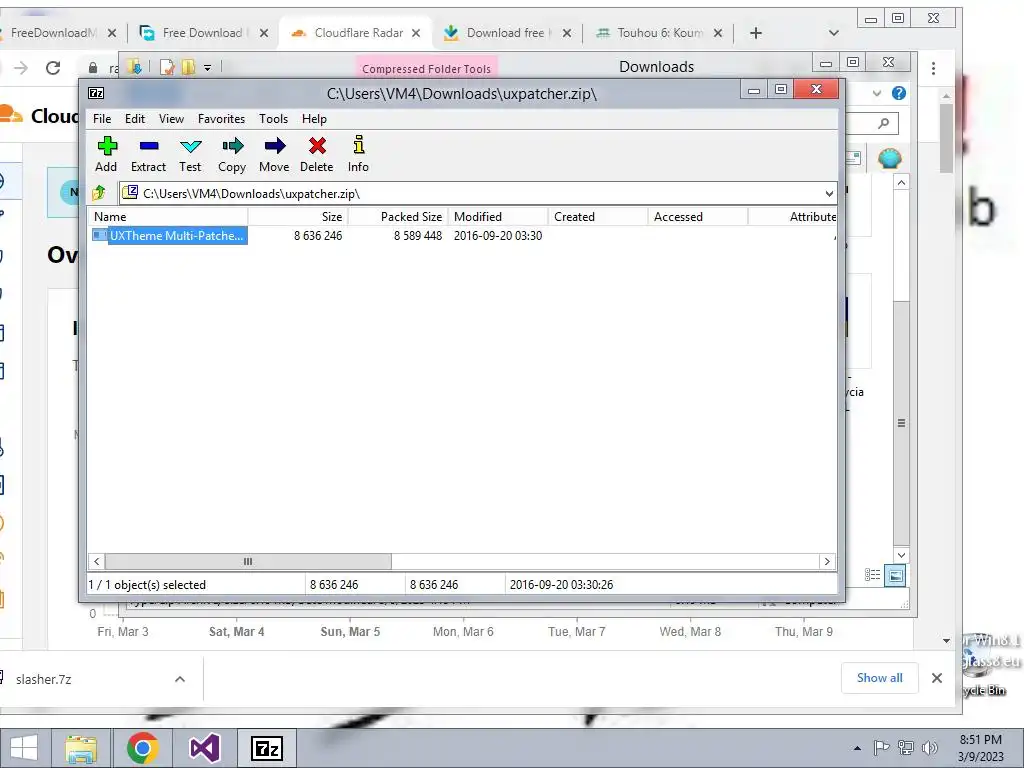Extract files with the Extract icon
The height and width of the screenshot is (768, 1024).
148,154
